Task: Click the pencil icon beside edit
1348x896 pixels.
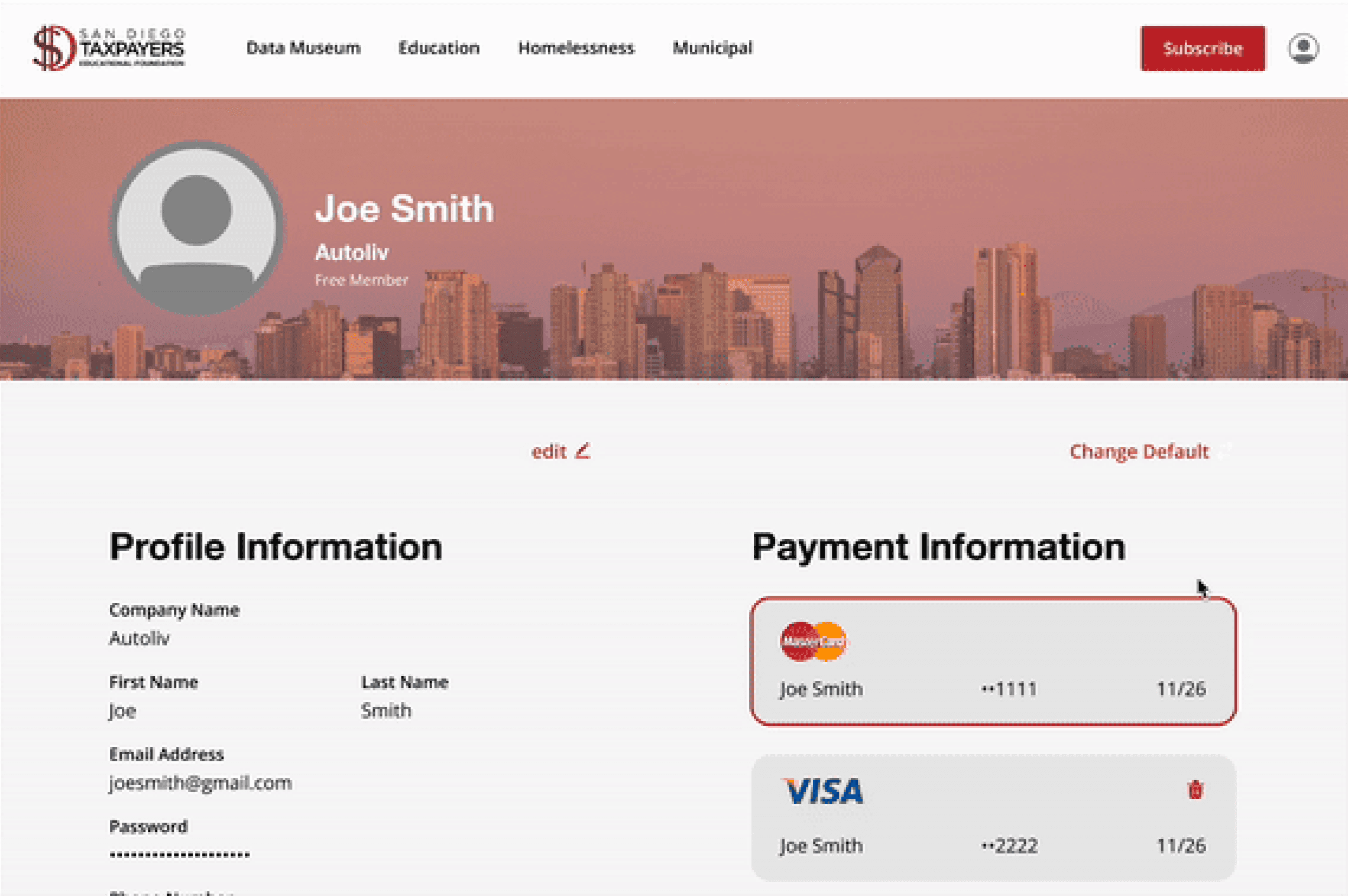Action: [x=583, y=451]
